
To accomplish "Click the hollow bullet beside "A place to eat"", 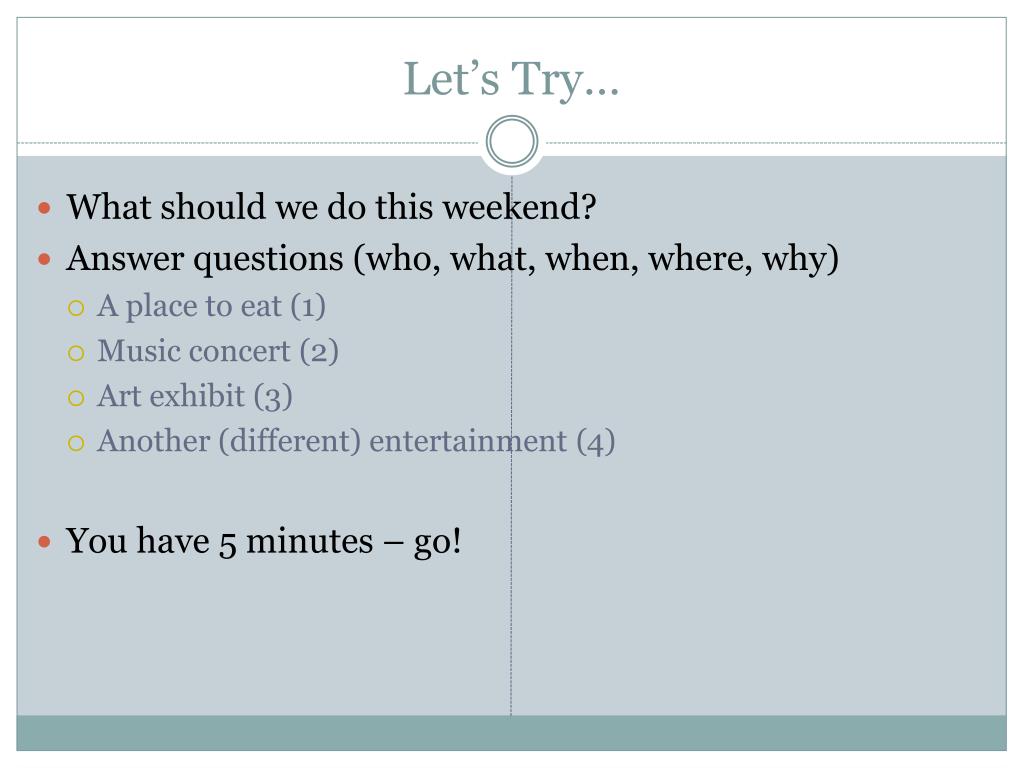I will [76, 308].
